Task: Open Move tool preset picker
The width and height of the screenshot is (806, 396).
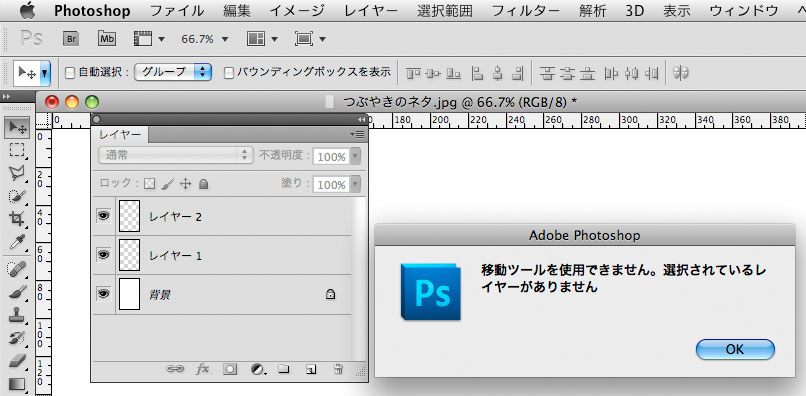Action: (x=45, y=74)
